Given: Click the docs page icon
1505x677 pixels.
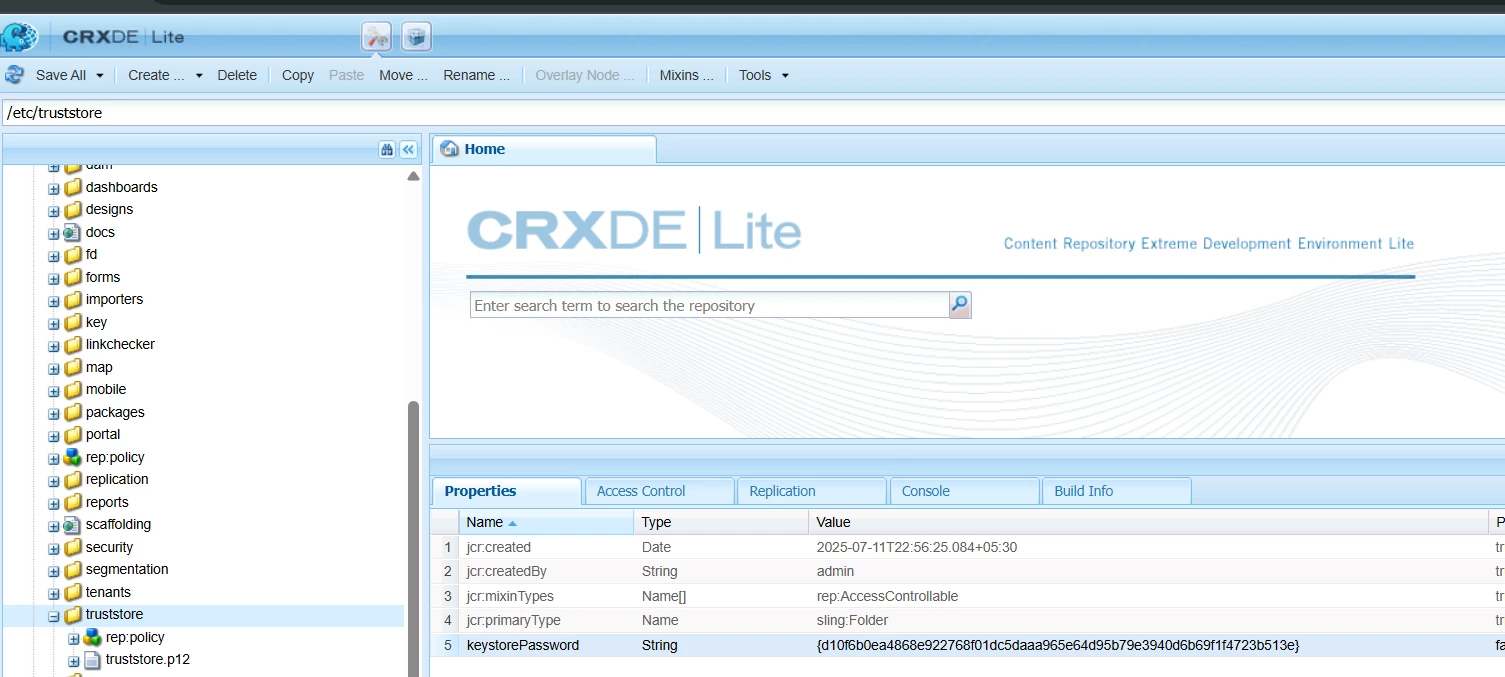Looking at the screenshot, I should [73, 232].
